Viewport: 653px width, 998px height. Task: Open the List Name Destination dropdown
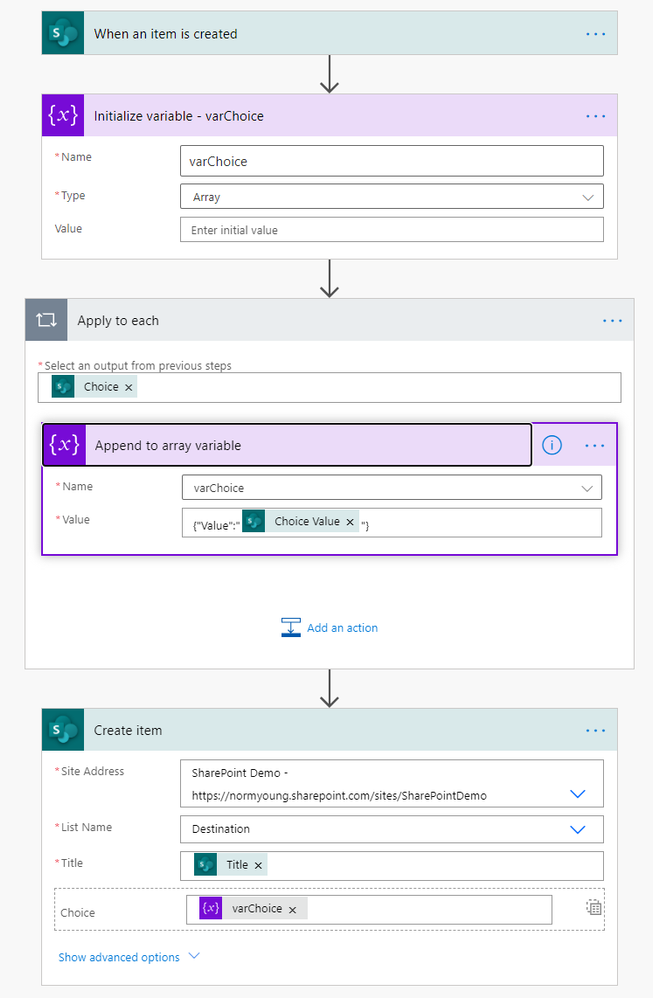coord(577,829)
